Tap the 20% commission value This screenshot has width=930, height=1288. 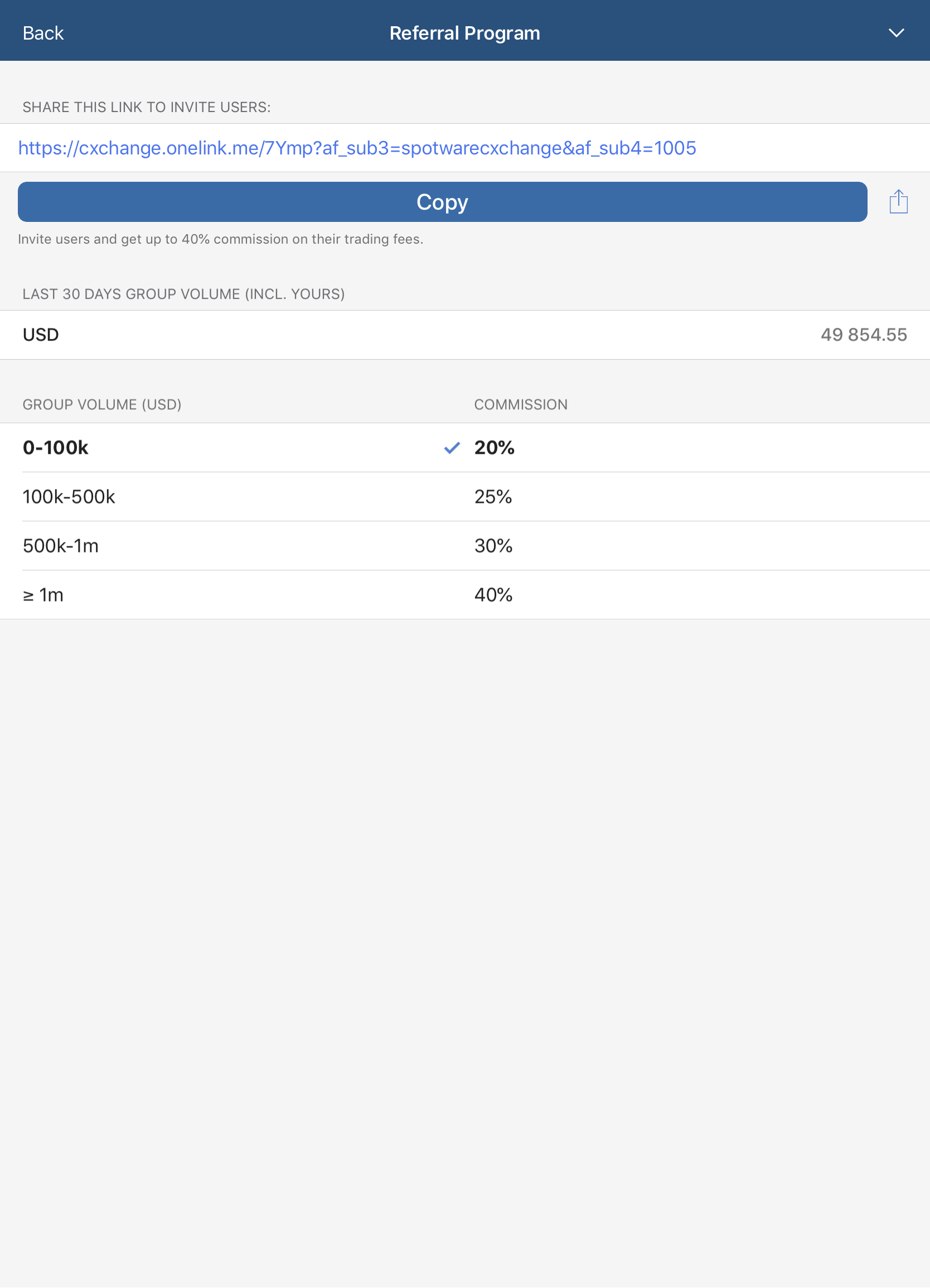494,448
